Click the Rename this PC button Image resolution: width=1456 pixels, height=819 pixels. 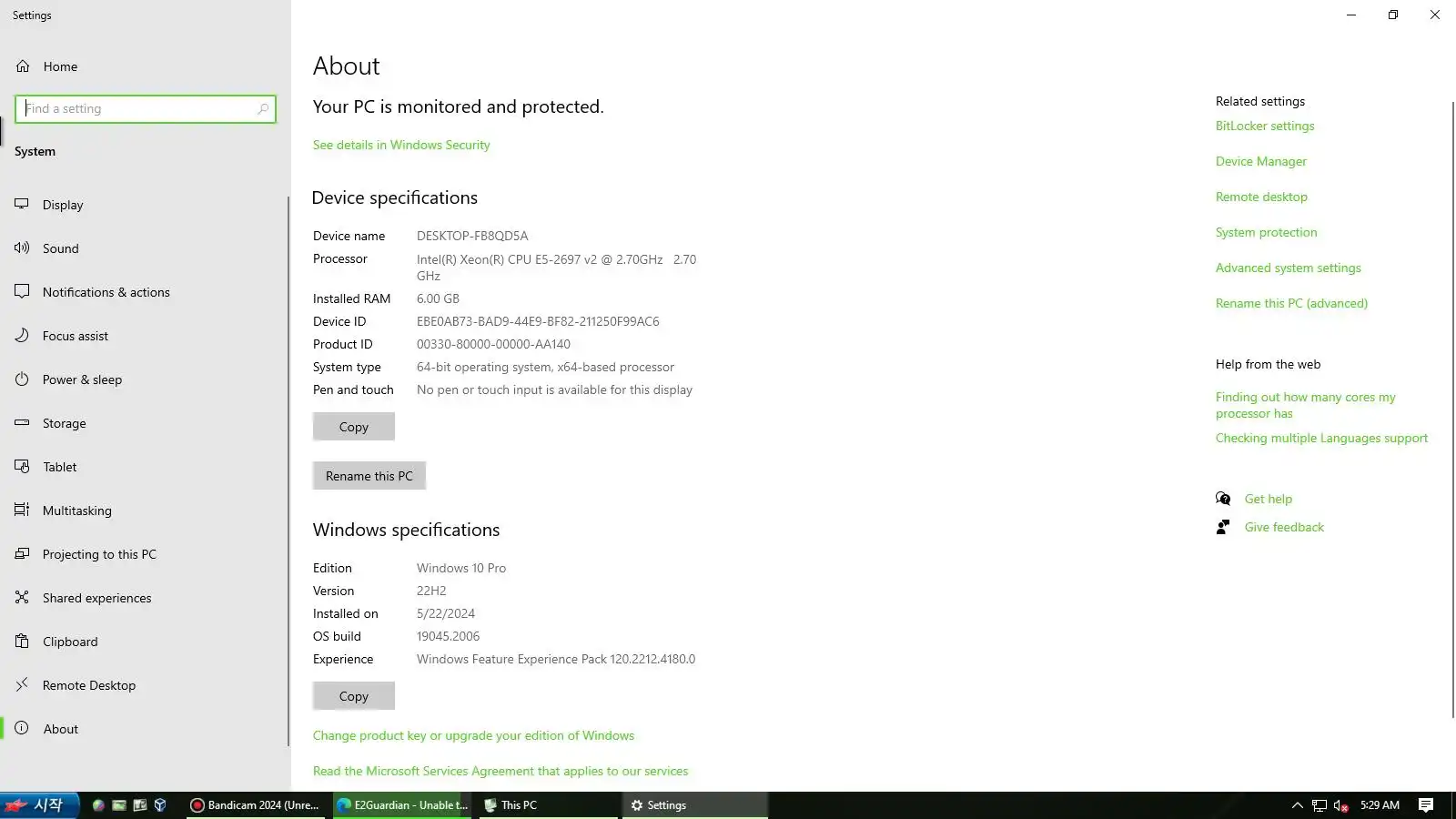[x=369, y=476]
